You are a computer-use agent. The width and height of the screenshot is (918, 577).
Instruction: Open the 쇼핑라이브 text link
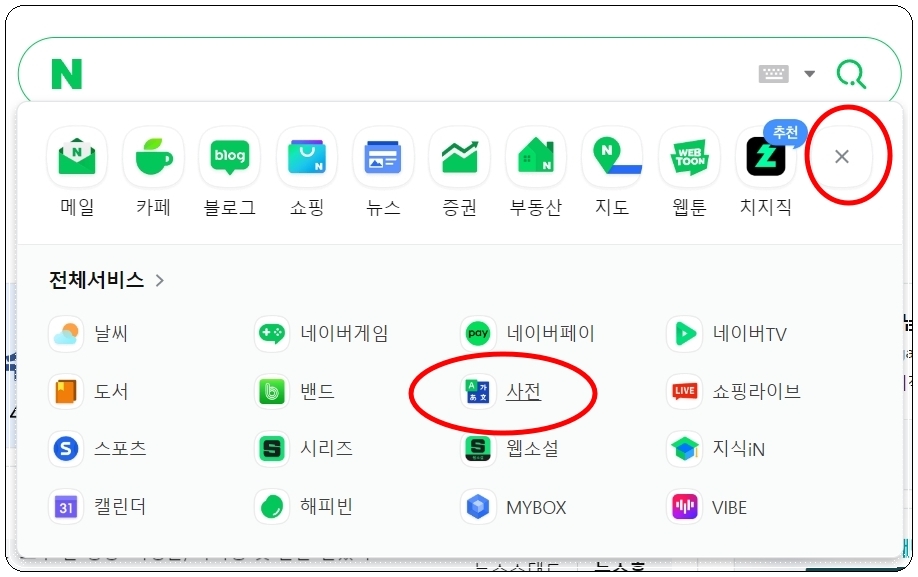click(x=756, y=391)
